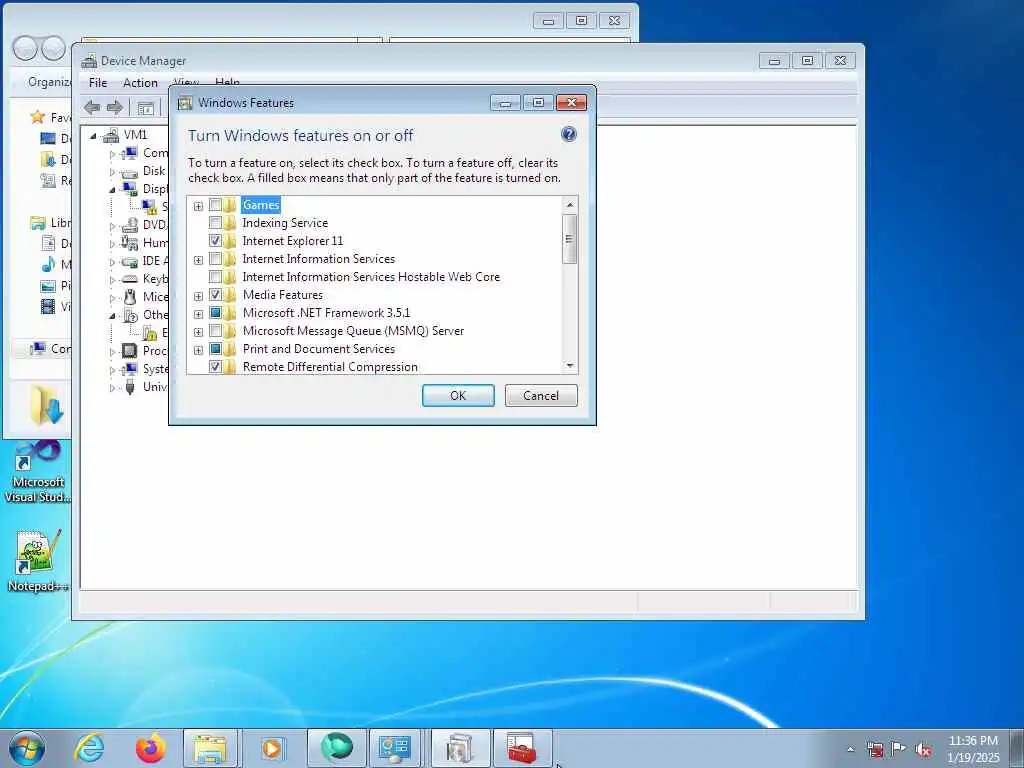
Task: Toggle the Microsoft .NET Framework 3.5.1 checkbox
Action: tap(216, 313)
